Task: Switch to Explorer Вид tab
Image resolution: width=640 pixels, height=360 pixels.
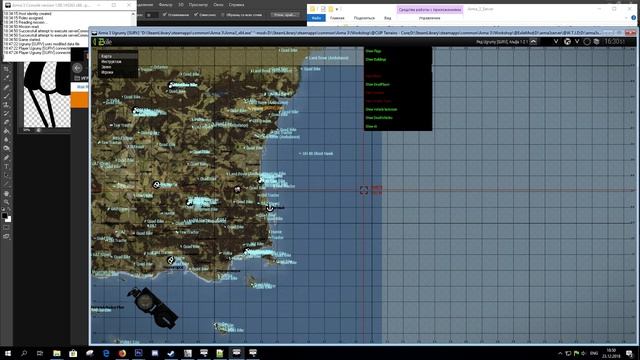Action: [x=387, y=18]
